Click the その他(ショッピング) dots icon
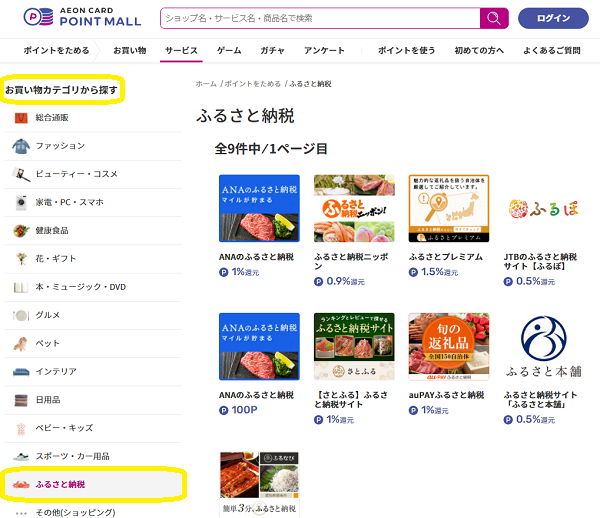 tap(21, 513)
